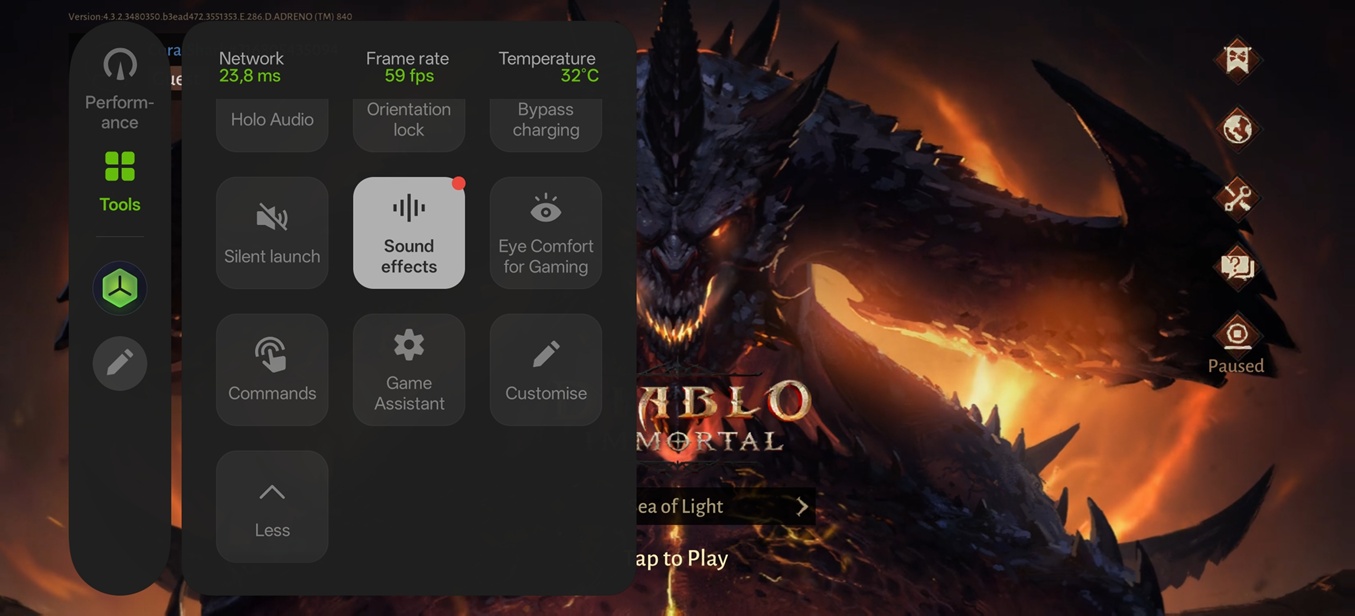Toggle Eye Comfort for Gaming
Screen dimensions: 1355x616
[546, 233]
